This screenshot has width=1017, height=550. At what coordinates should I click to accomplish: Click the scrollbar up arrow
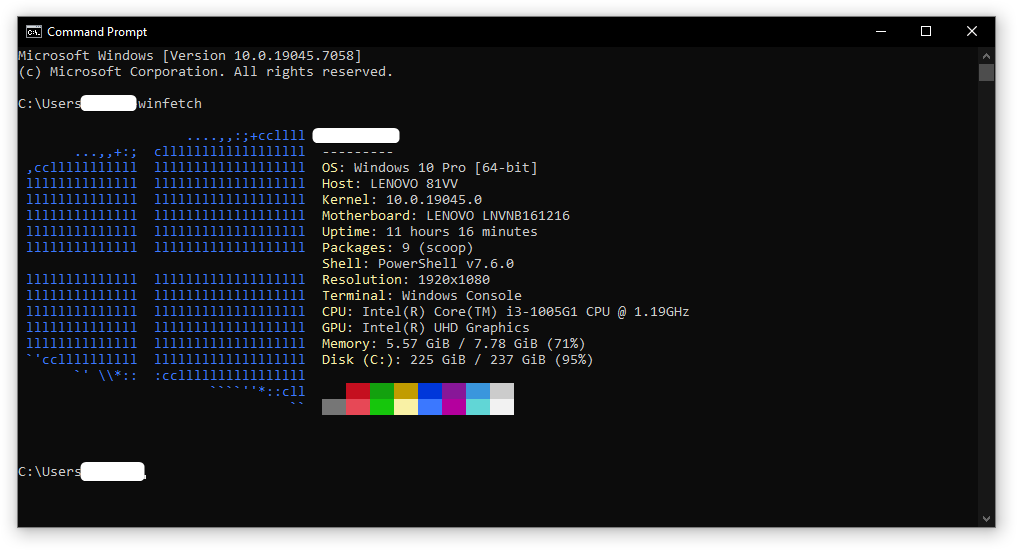[x=987, y=56]
